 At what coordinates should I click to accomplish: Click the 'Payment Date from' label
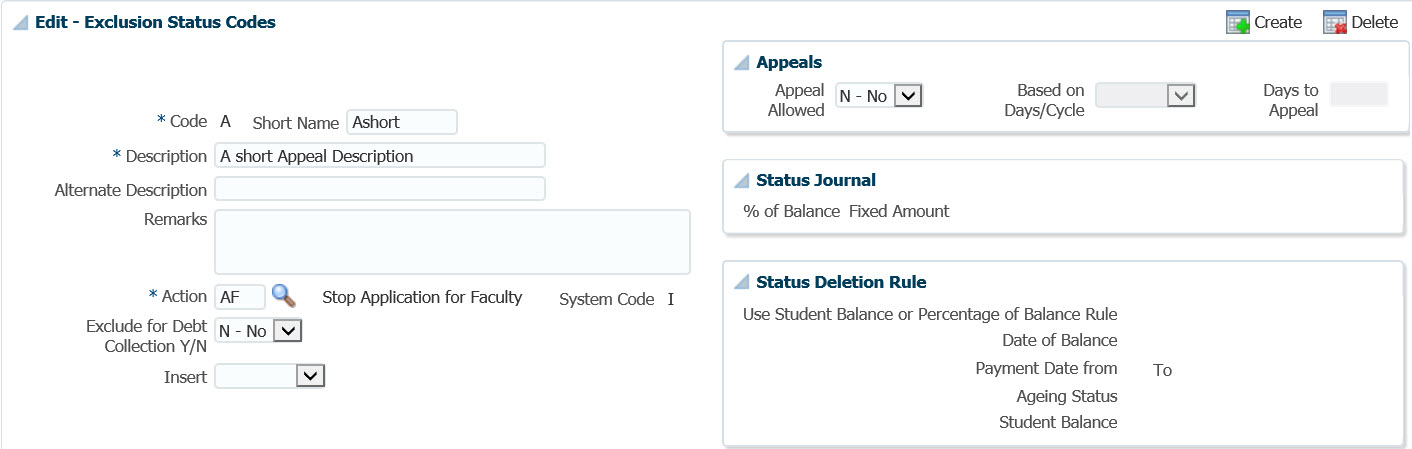1047,368
